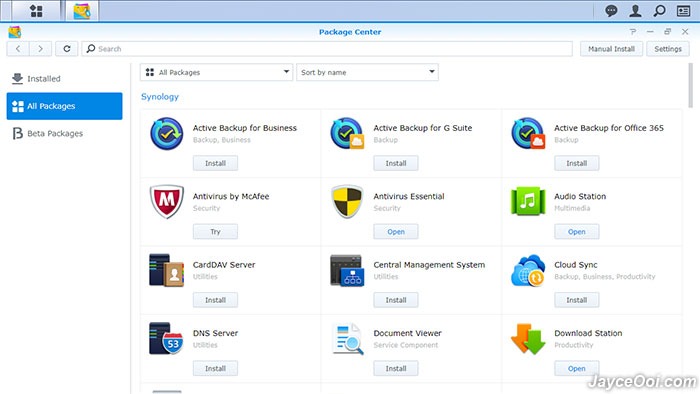The image size is (700, 394).
Task: Open the widgets panel icon
Action: coord(683,11)
